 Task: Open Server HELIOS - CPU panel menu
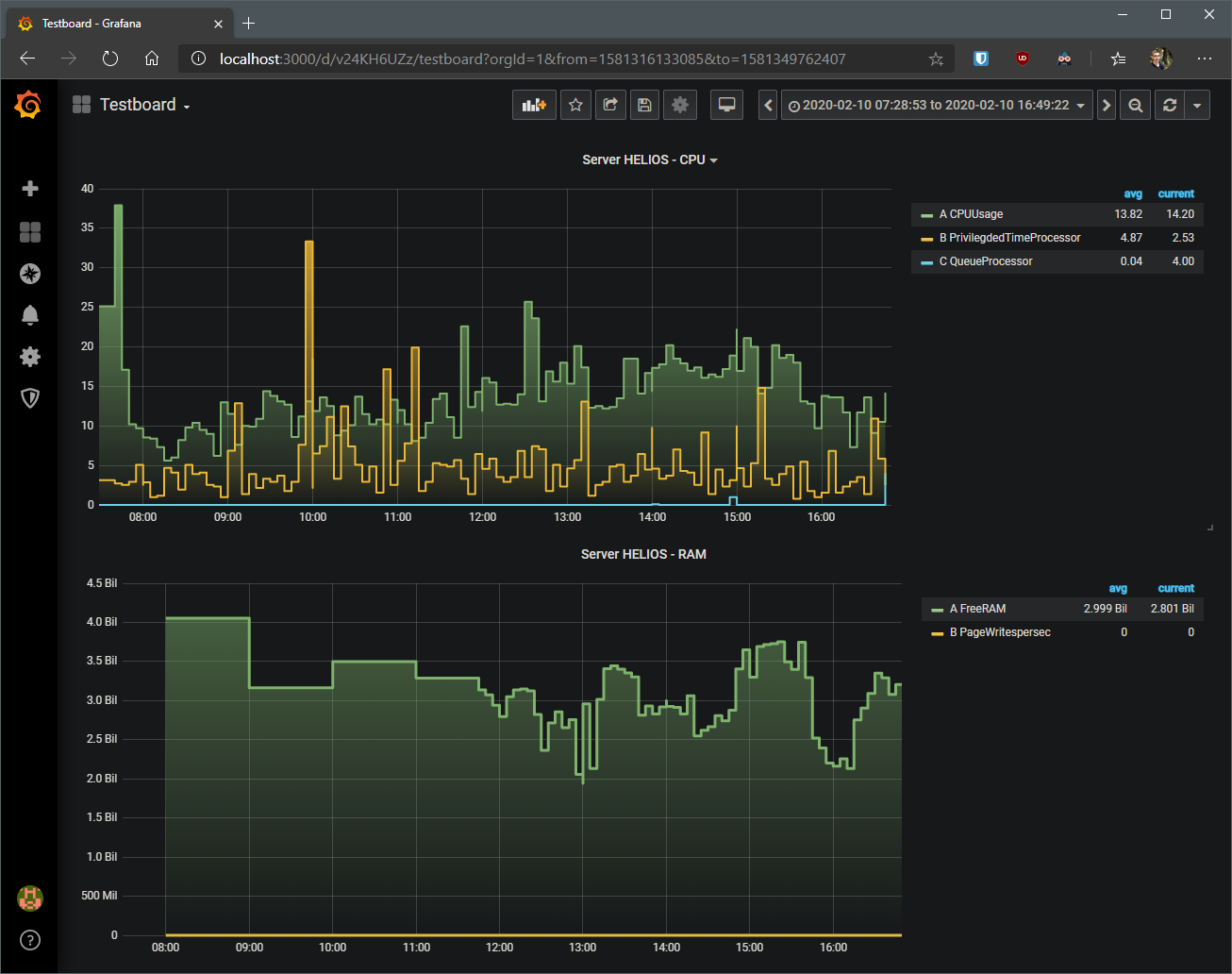click(x=650, y=160)
